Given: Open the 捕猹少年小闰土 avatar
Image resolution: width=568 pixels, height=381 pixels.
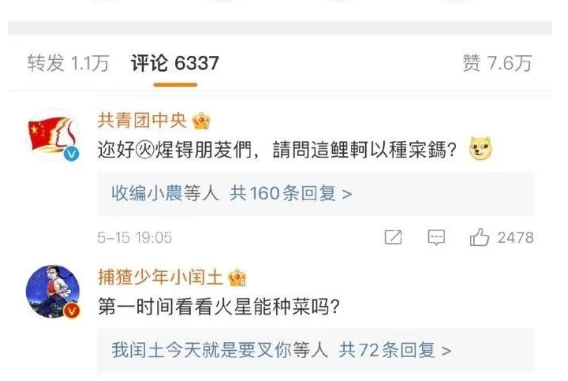Looking at the screenshot, I should pos(53,292).
